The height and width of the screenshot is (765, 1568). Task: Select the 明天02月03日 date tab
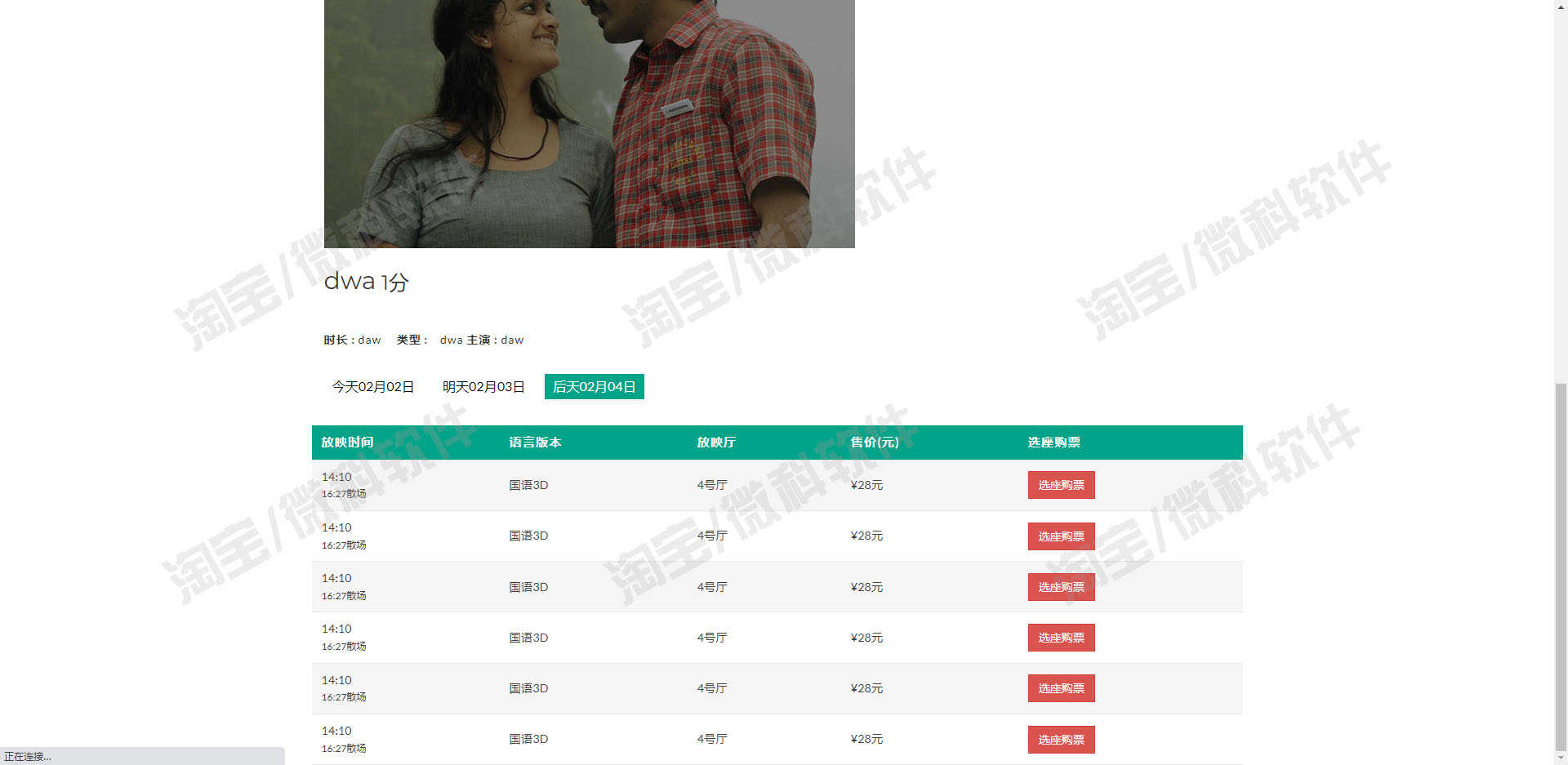(483, 387)
